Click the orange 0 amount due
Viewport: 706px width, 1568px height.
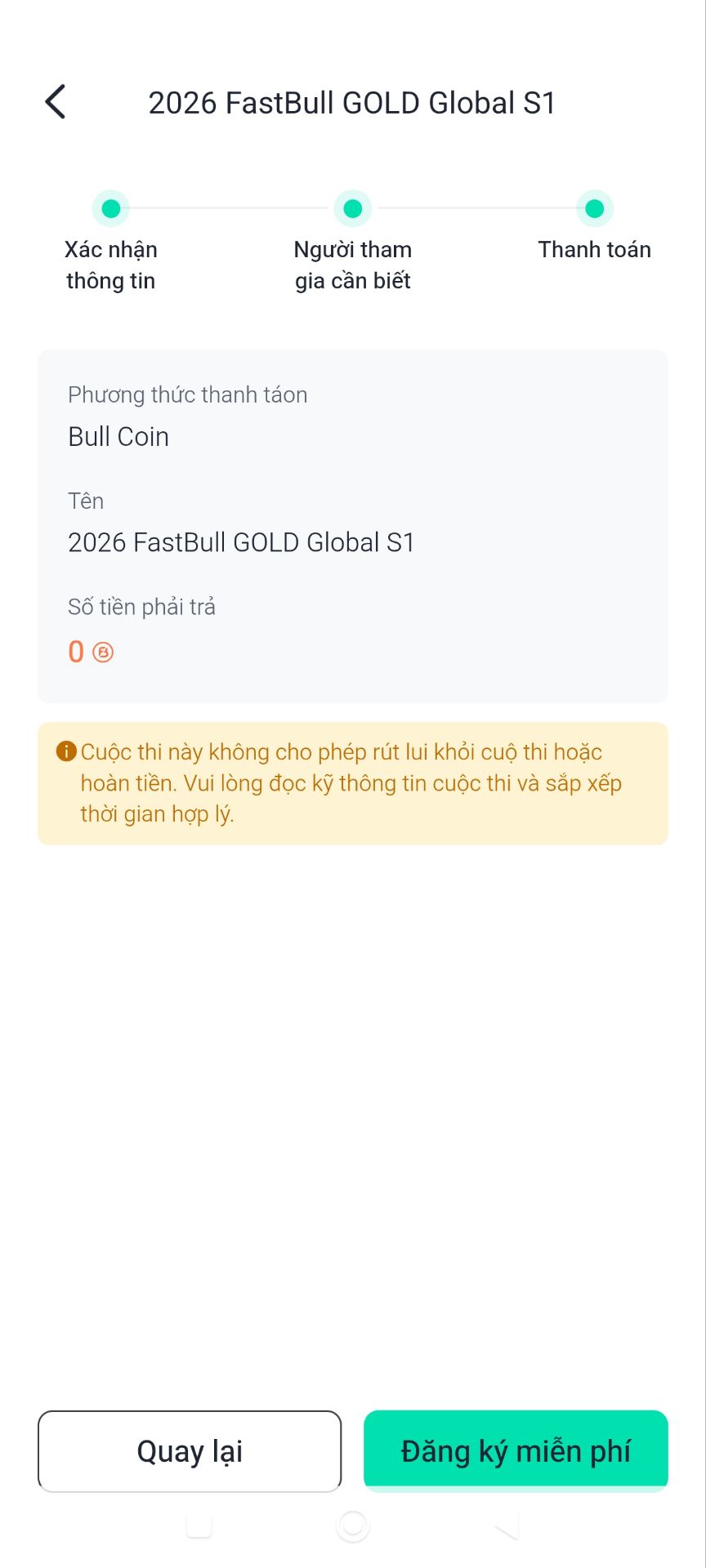click(76, 652)
